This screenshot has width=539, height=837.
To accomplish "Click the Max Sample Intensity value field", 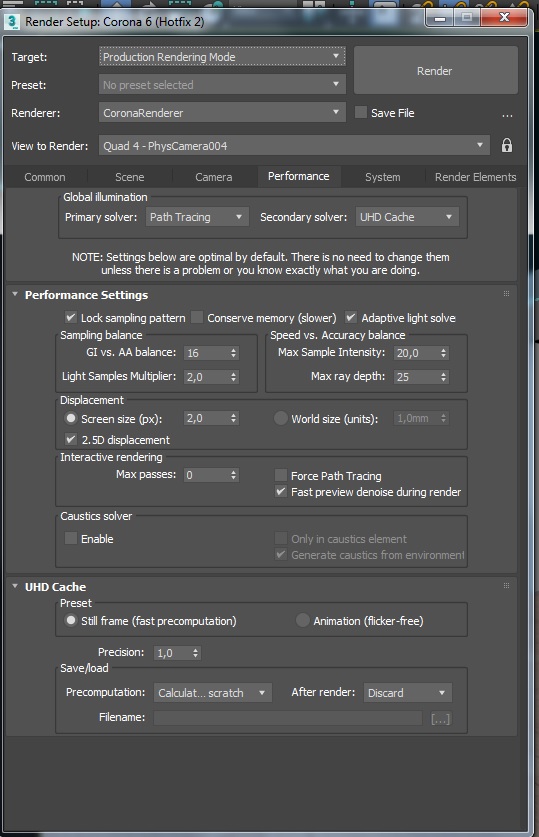I will [417, 353].
